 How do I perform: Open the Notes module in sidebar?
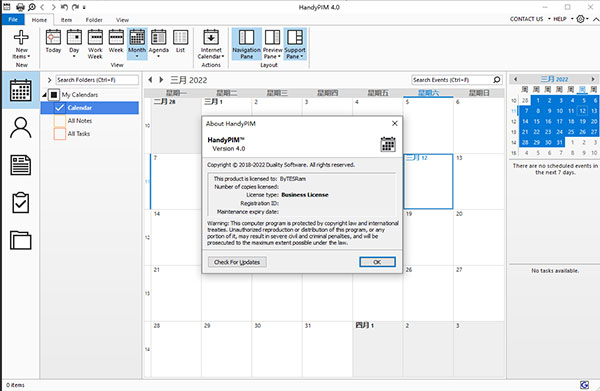click(21, 165)
